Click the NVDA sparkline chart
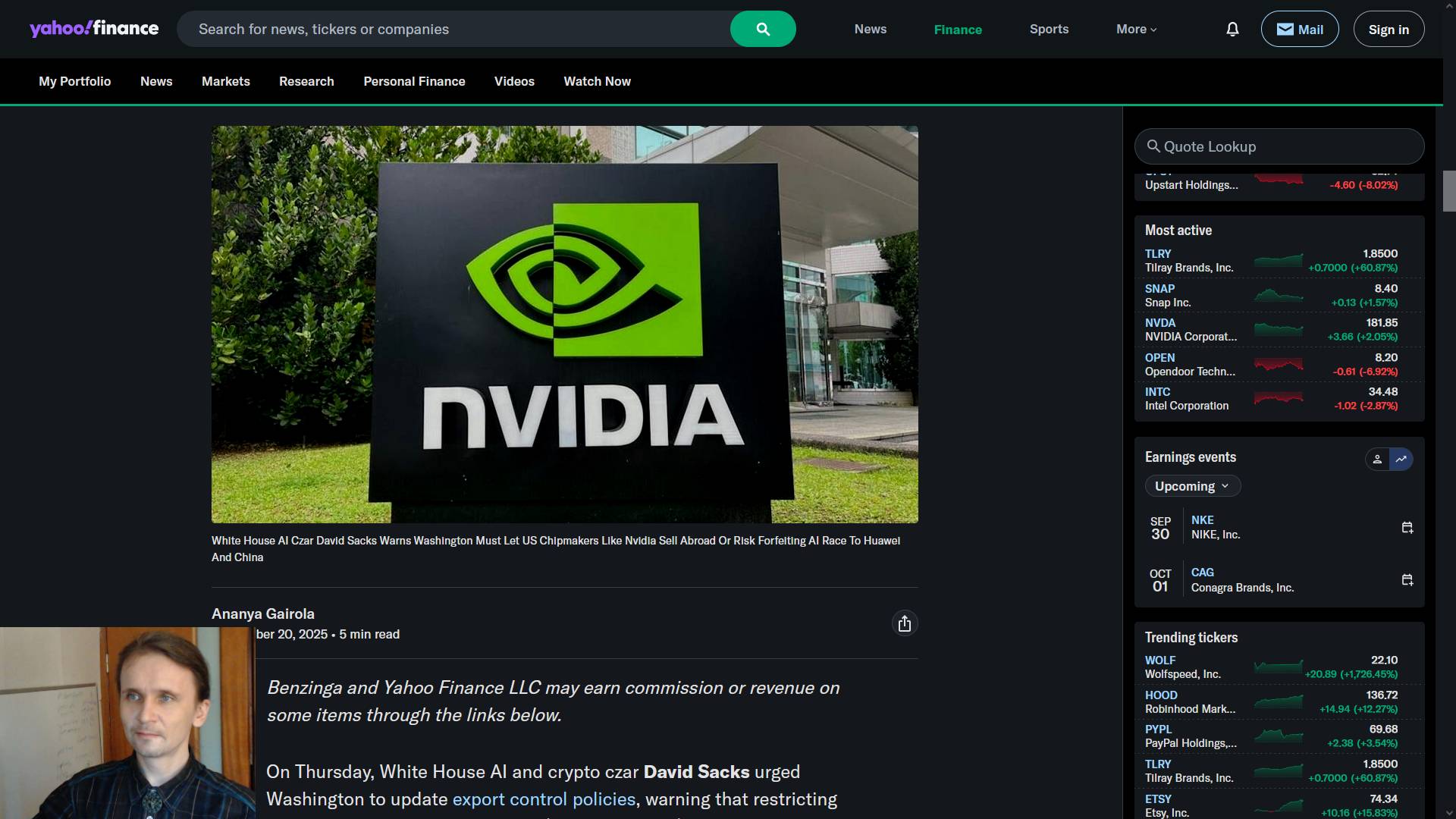 [1278, 330]
